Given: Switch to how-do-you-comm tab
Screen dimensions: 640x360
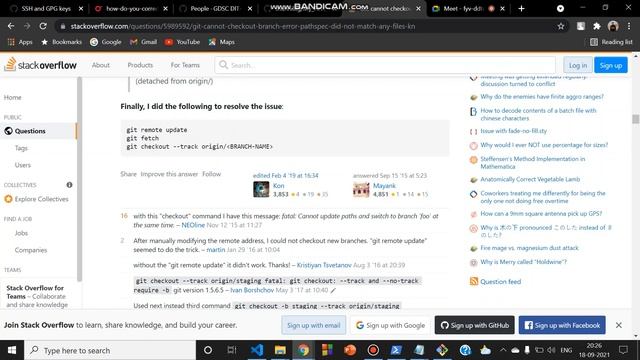Looking at the screenshot, I should [130, 8].
